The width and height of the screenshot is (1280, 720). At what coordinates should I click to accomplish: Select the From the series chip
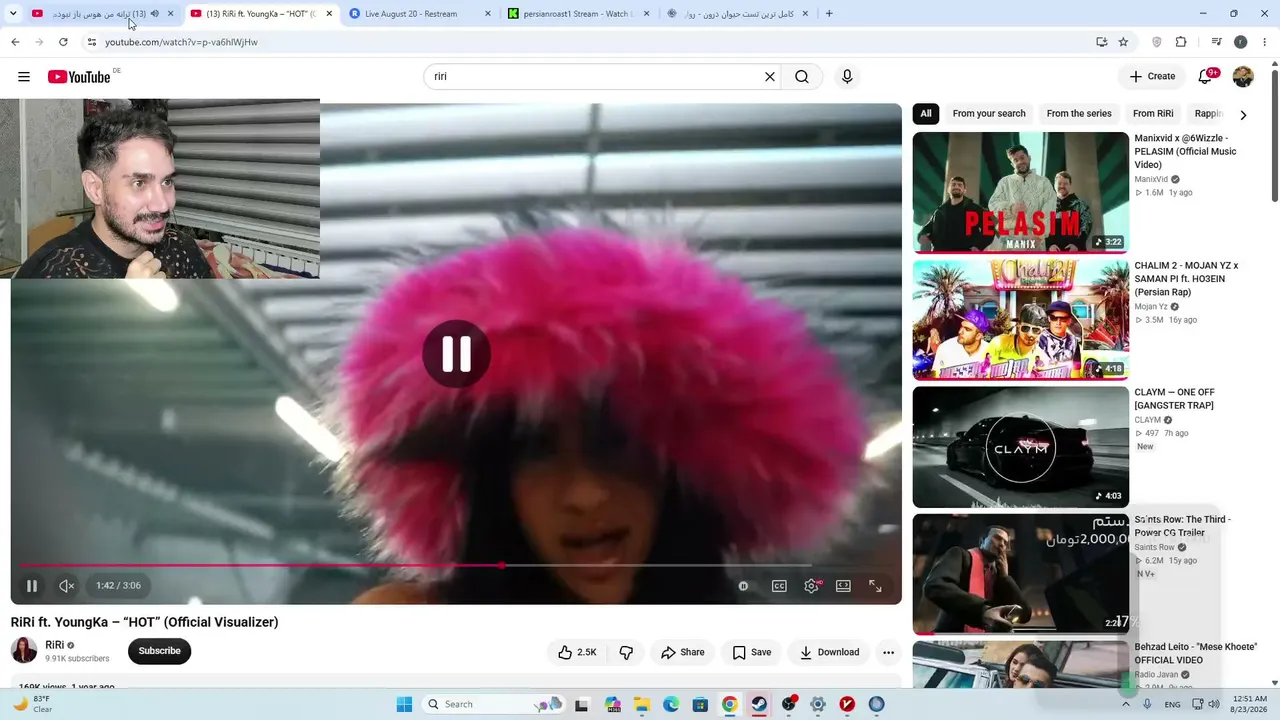pyautogui.click(x=1079, y=114)
